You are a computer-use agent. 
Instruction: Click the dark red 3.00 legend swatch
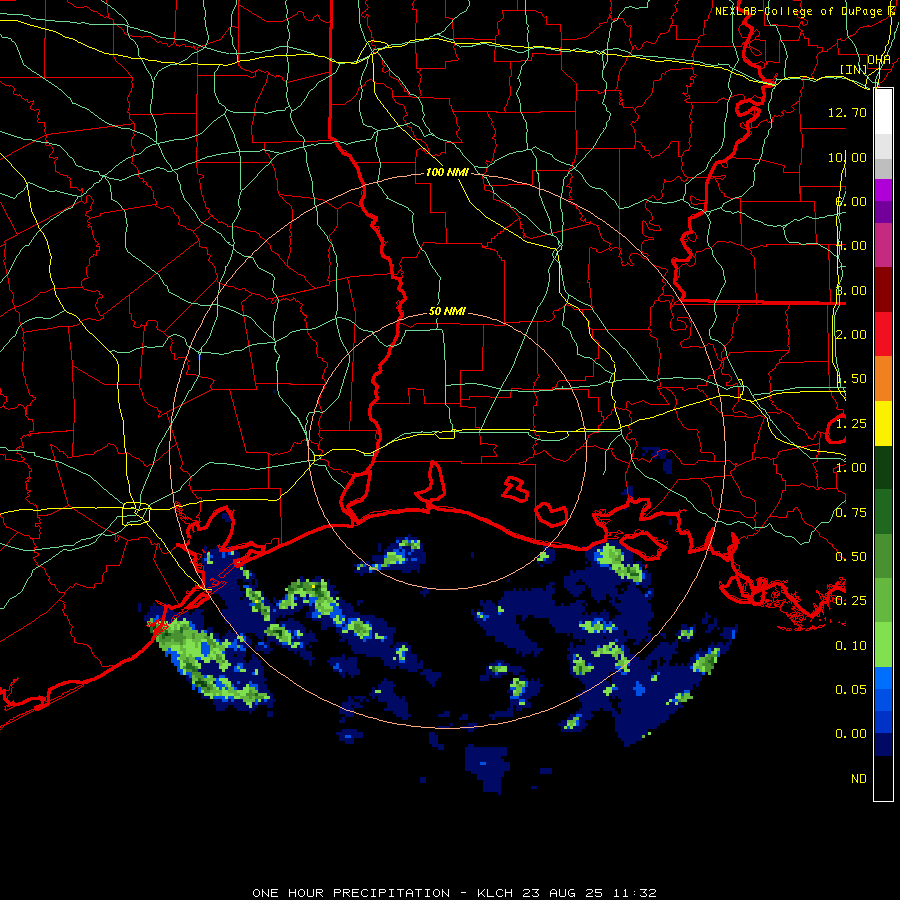point(883,290)
